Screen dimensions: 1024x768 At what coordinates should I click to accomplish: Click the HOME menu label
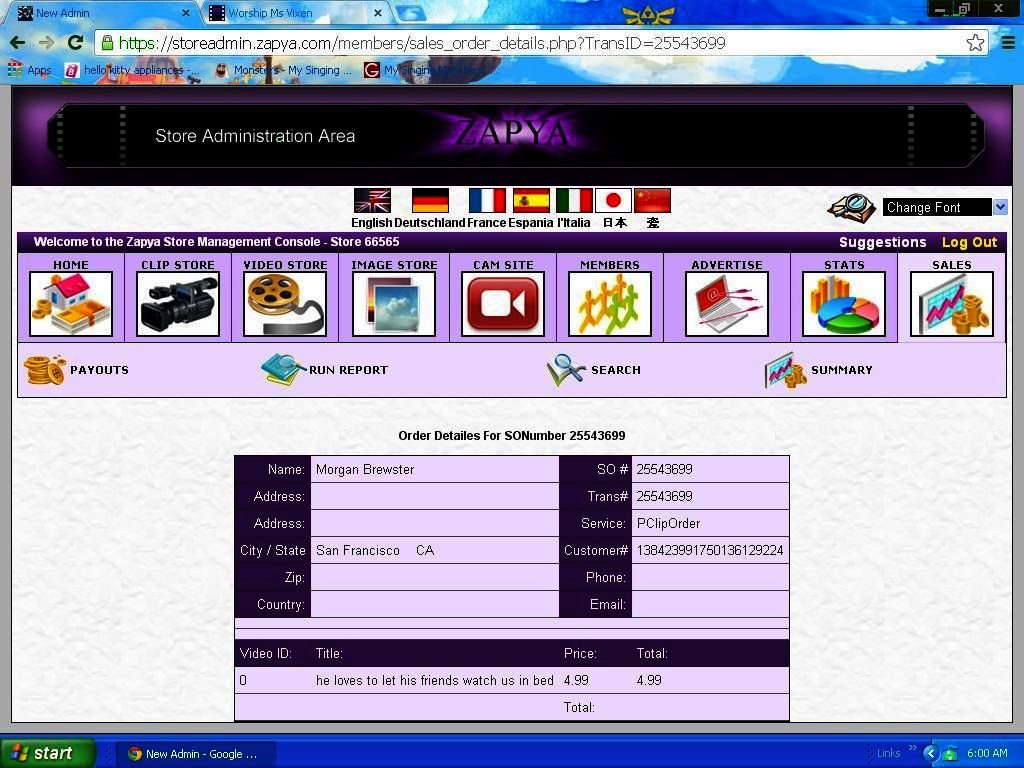[71, 264]
